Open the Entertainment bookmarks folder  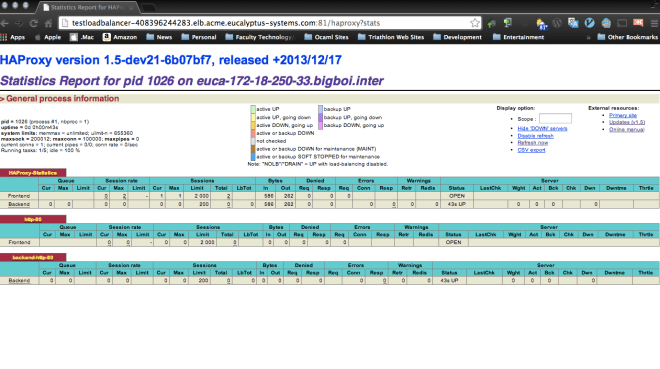pos(518,37)
